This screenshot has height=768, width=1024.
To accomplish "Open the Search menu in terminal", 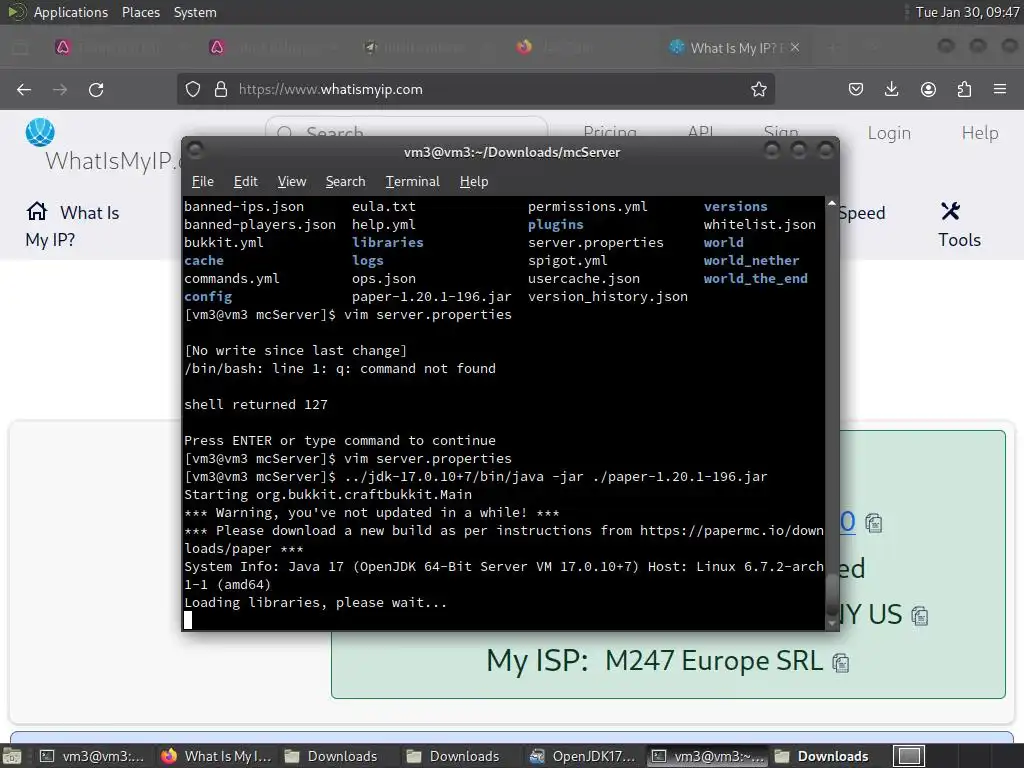I will pyautogui.click(x=345, y=182).
